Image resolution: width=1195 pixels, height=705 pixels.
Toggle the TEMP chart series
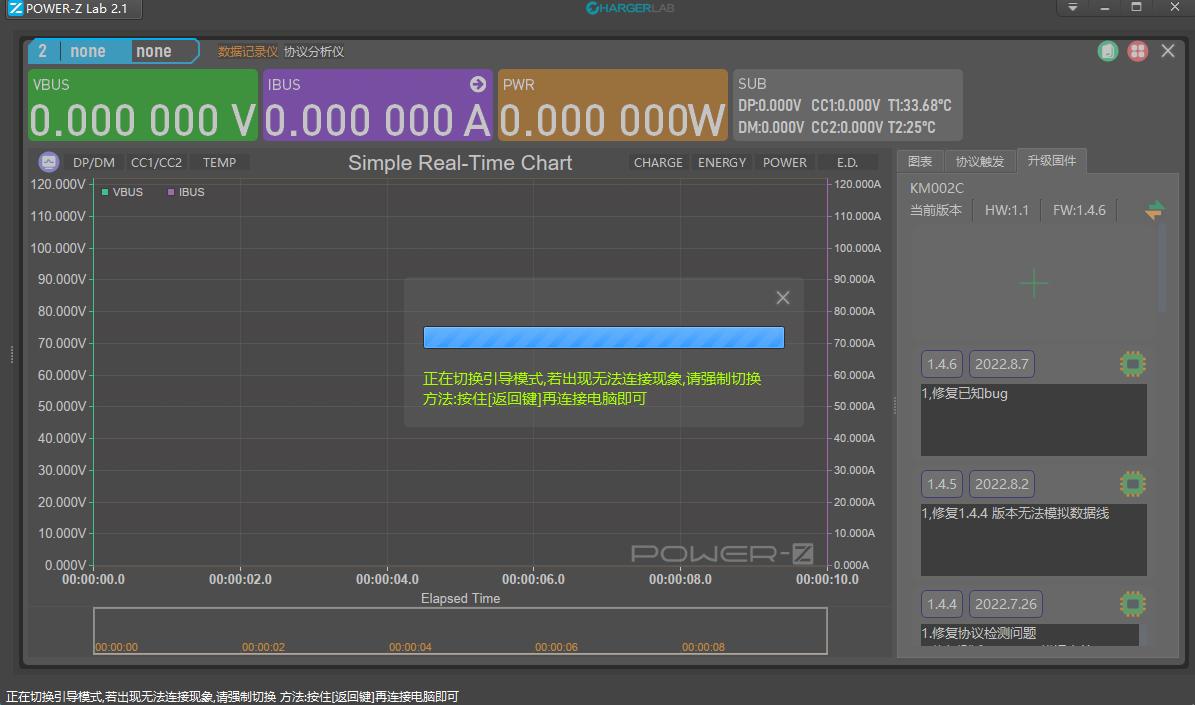pyautogui.click(x=220, y=162)
